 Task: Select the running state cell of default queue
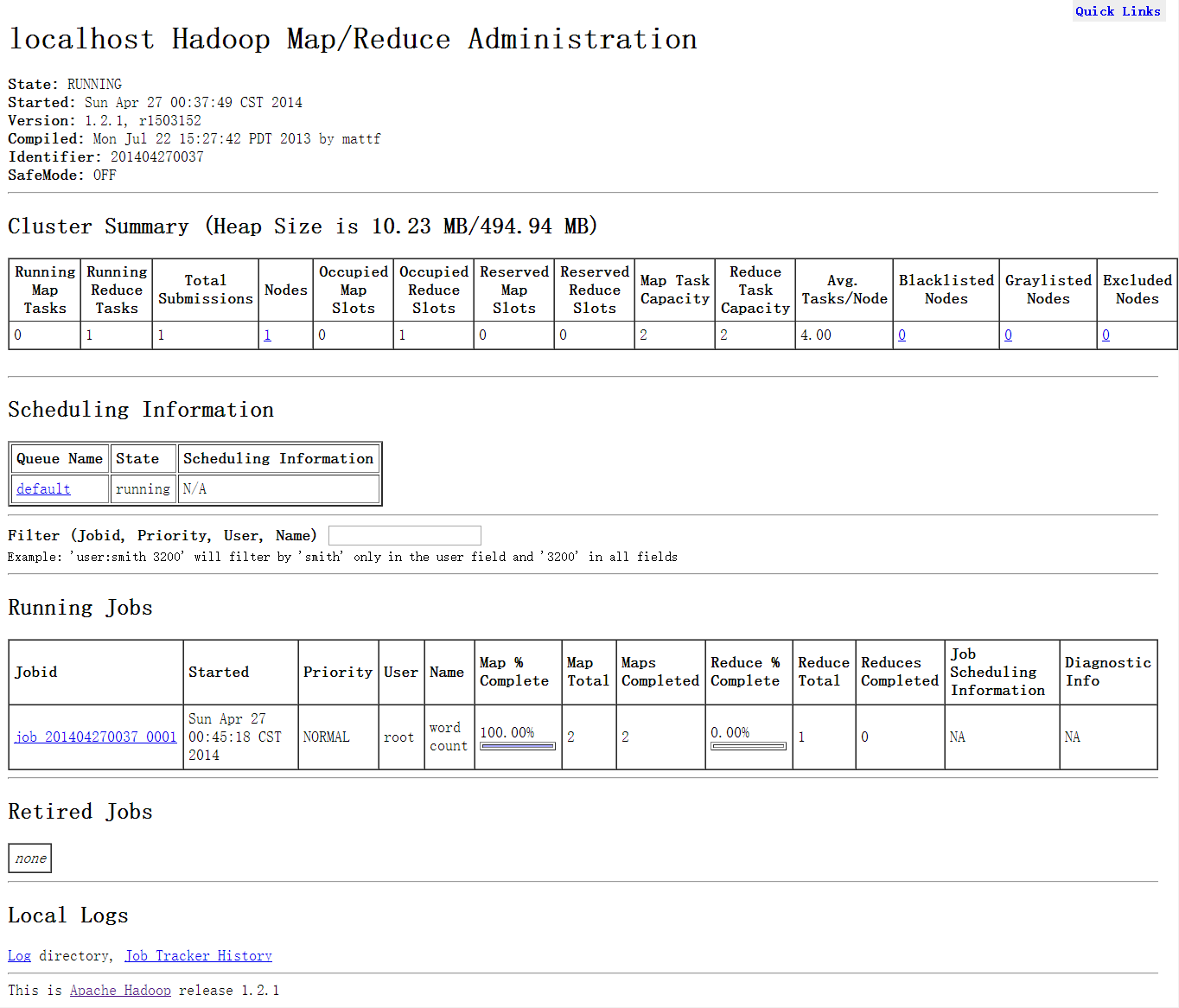143,489
